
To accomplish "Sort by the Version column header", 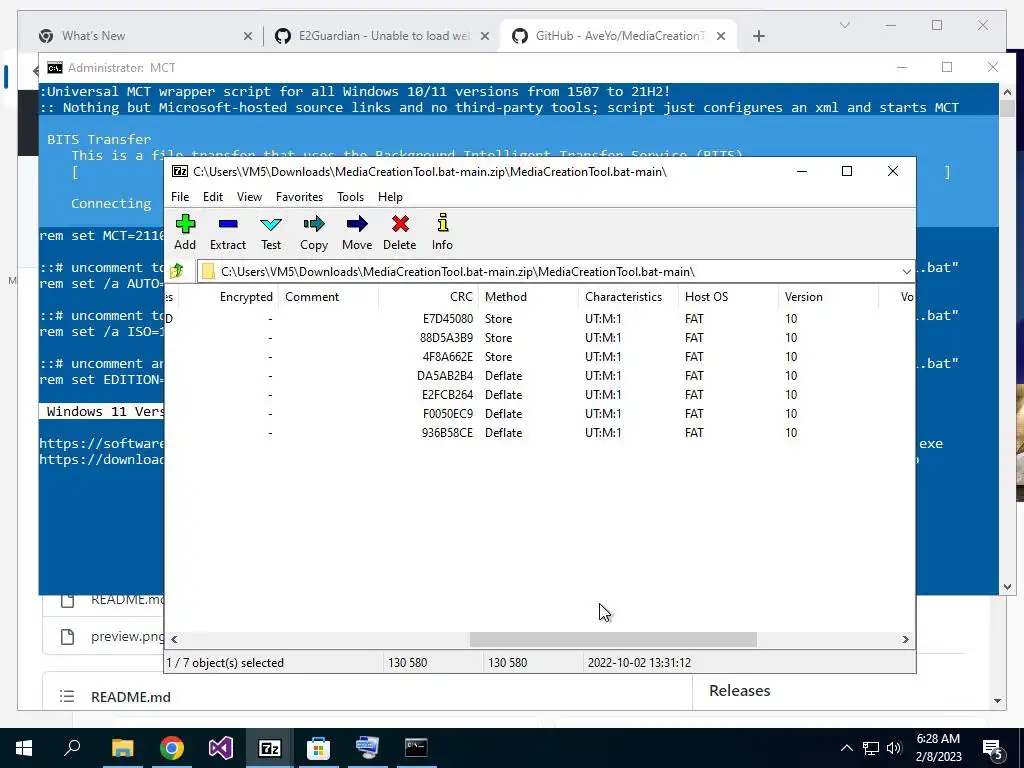I will pos(828,296).
